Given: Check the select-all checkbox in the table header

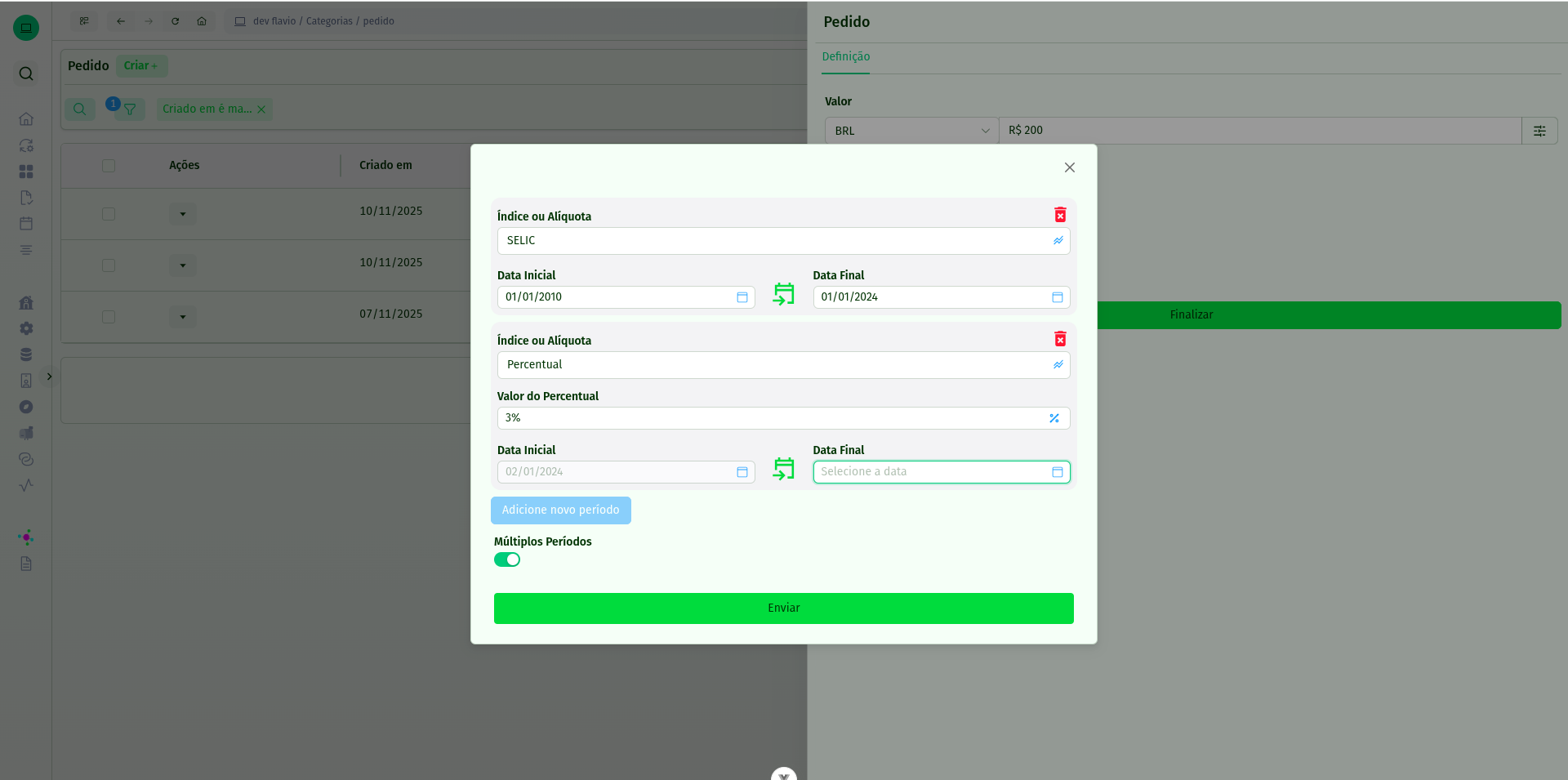Looking at the screenshot, I should pyautogui.click(x=109, y=166).
